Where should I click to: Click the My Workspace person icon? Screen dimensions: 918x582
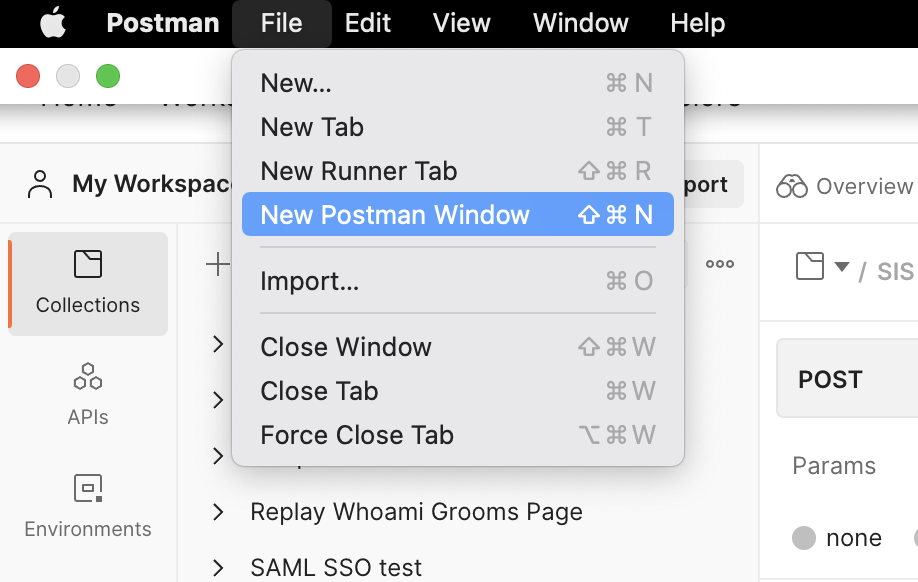point(39,184)
